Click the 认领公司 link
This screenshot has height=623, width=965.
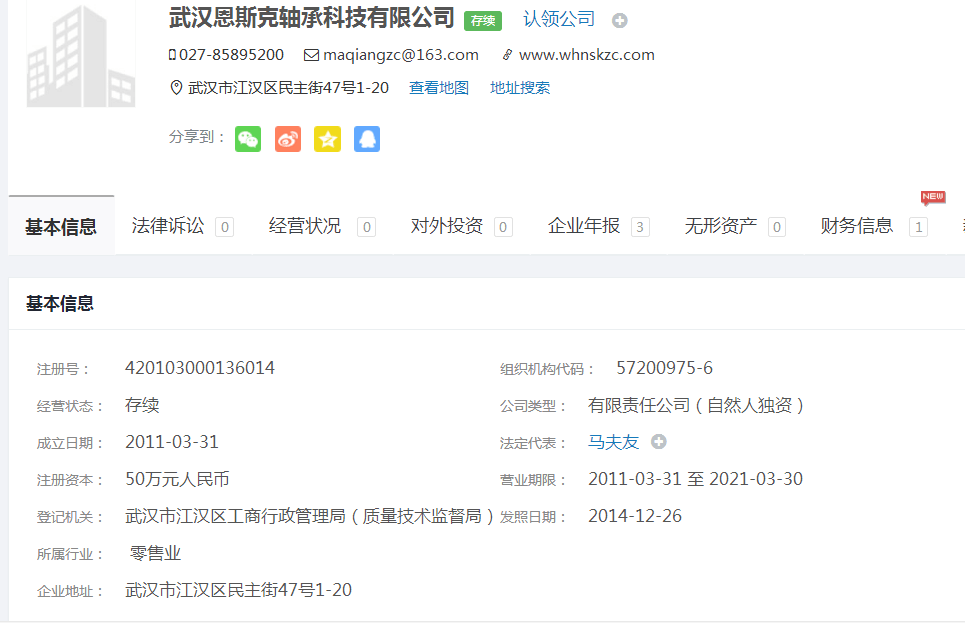pos(559,19)
